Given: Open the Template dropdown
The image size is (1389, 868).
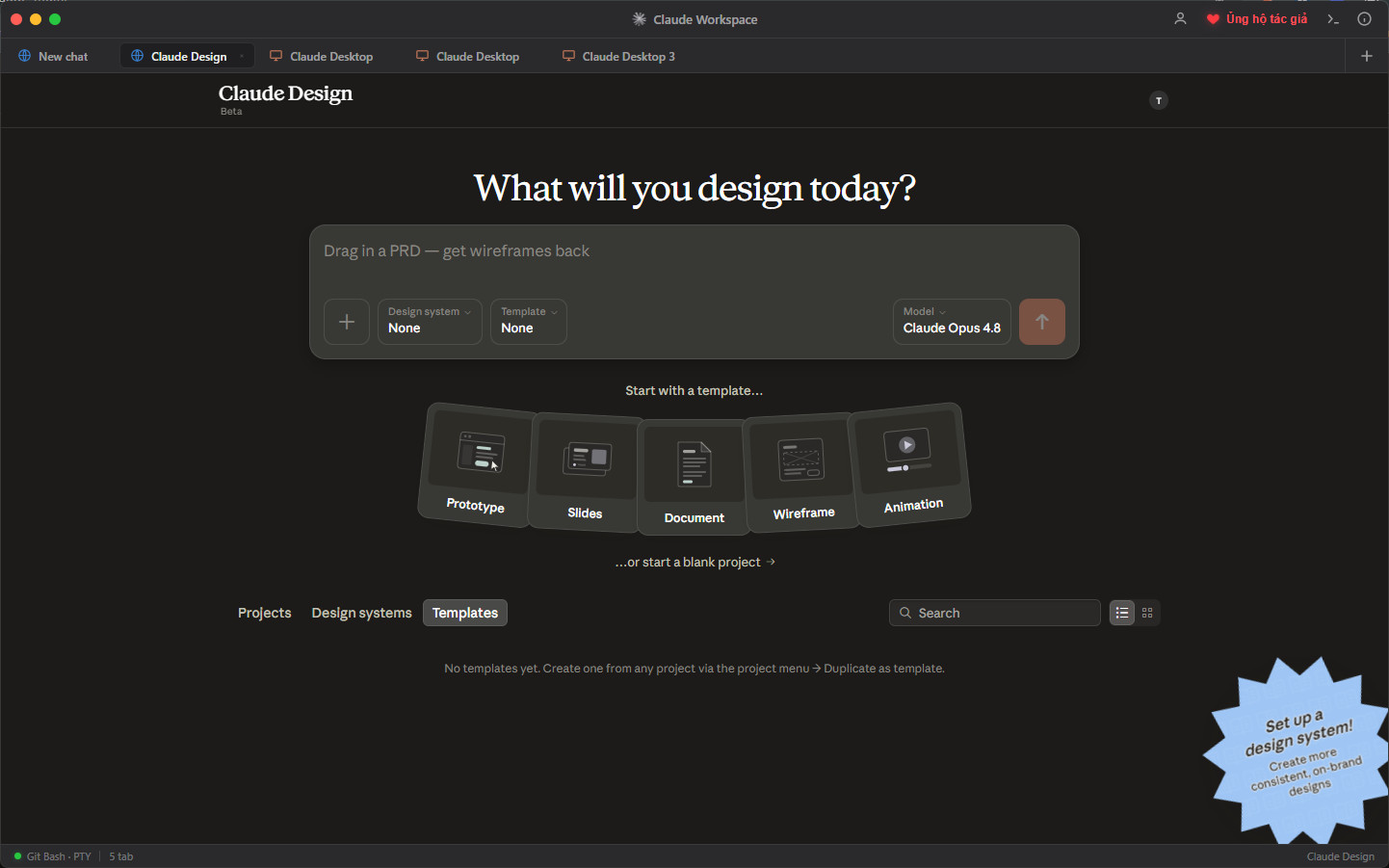Looking at the screenshot, I should pyautogui.click(x=529, y=322).
